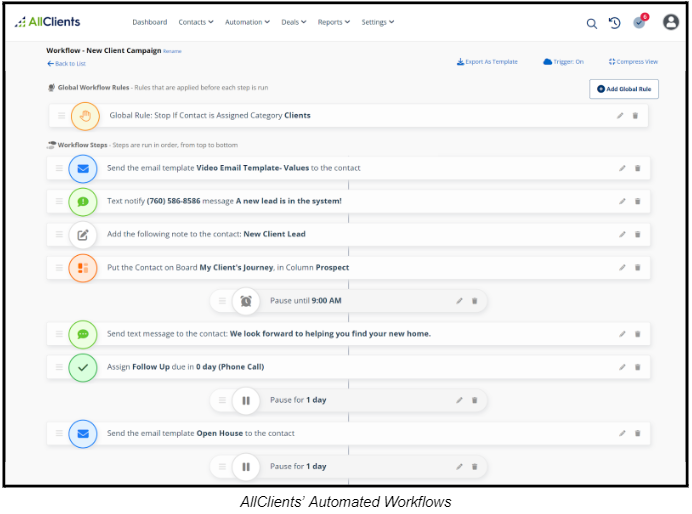This screenshot has width=692, height=514.
Task: Grab the drag handle of Open House email step
Action: (59, 433)
